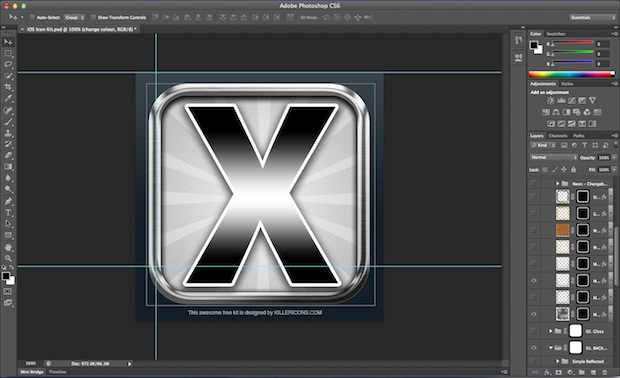Select the Zoom tool in toolbox
The image size is (620, 378).
(8, 258)
